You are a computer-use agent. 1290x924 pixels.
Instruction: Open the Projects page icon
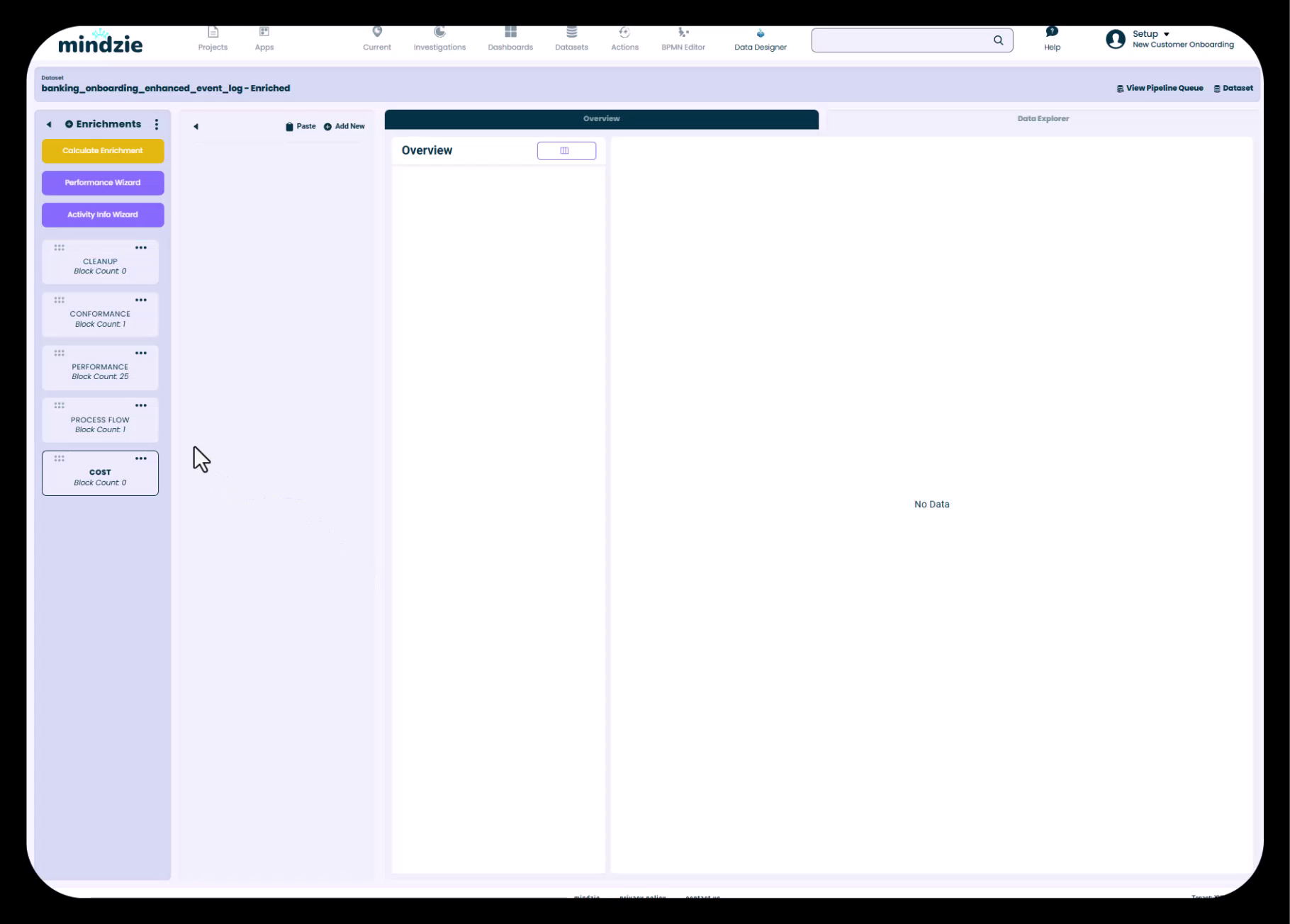(213, 33)
